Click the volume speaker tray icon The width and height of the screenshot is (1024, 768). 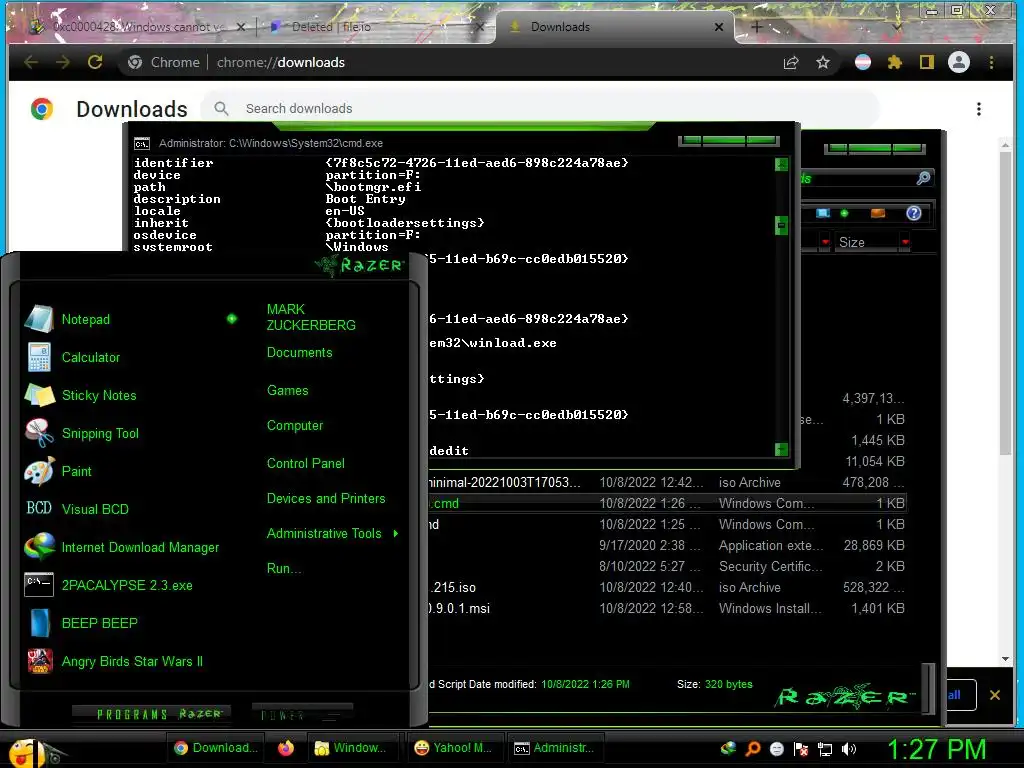point(849,749)
